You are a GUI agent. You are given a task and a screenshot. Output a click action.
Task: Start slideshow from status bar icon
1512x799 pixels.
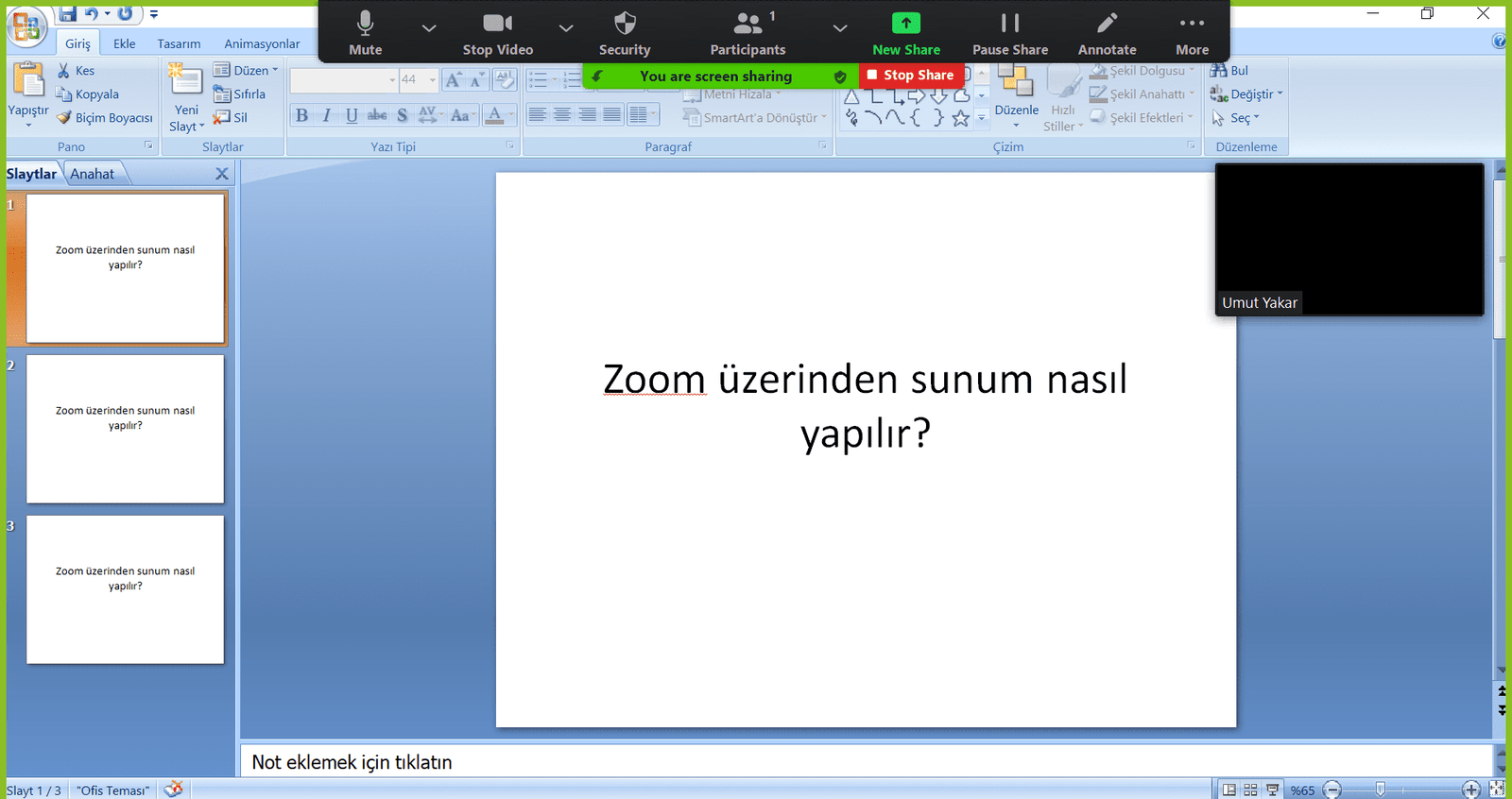coord(1272,790)
